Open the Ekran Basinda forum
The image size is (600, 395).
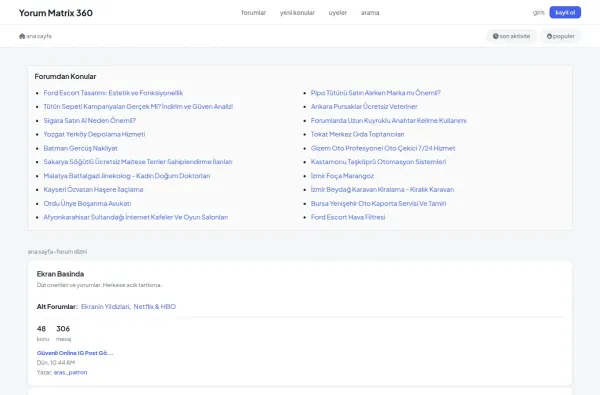click(60, 274)
